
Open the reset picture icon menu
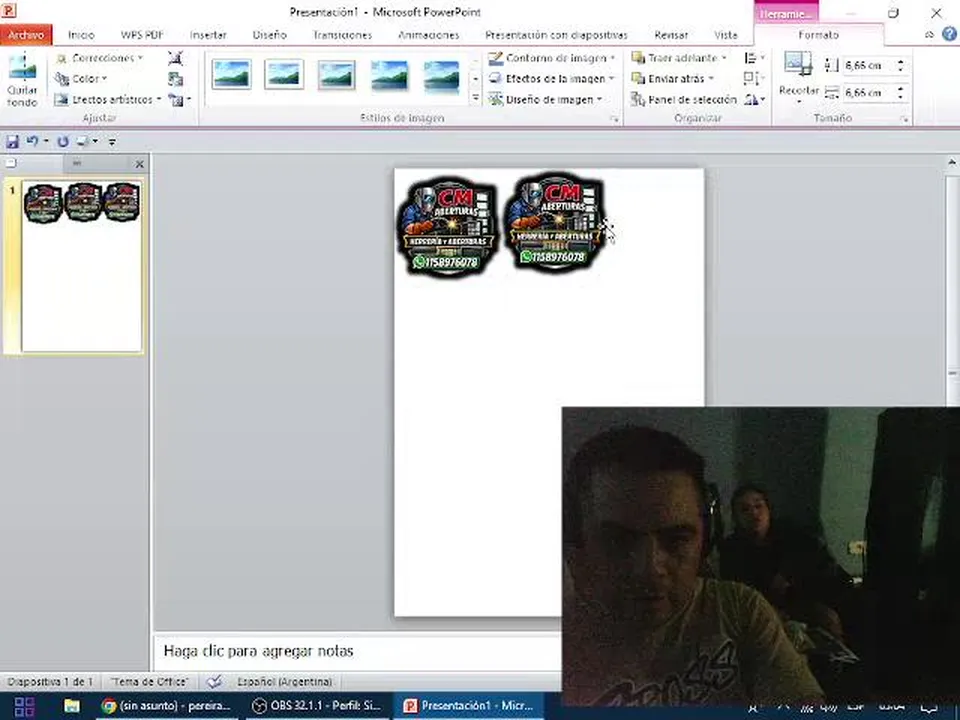click(x=179, y=100)
